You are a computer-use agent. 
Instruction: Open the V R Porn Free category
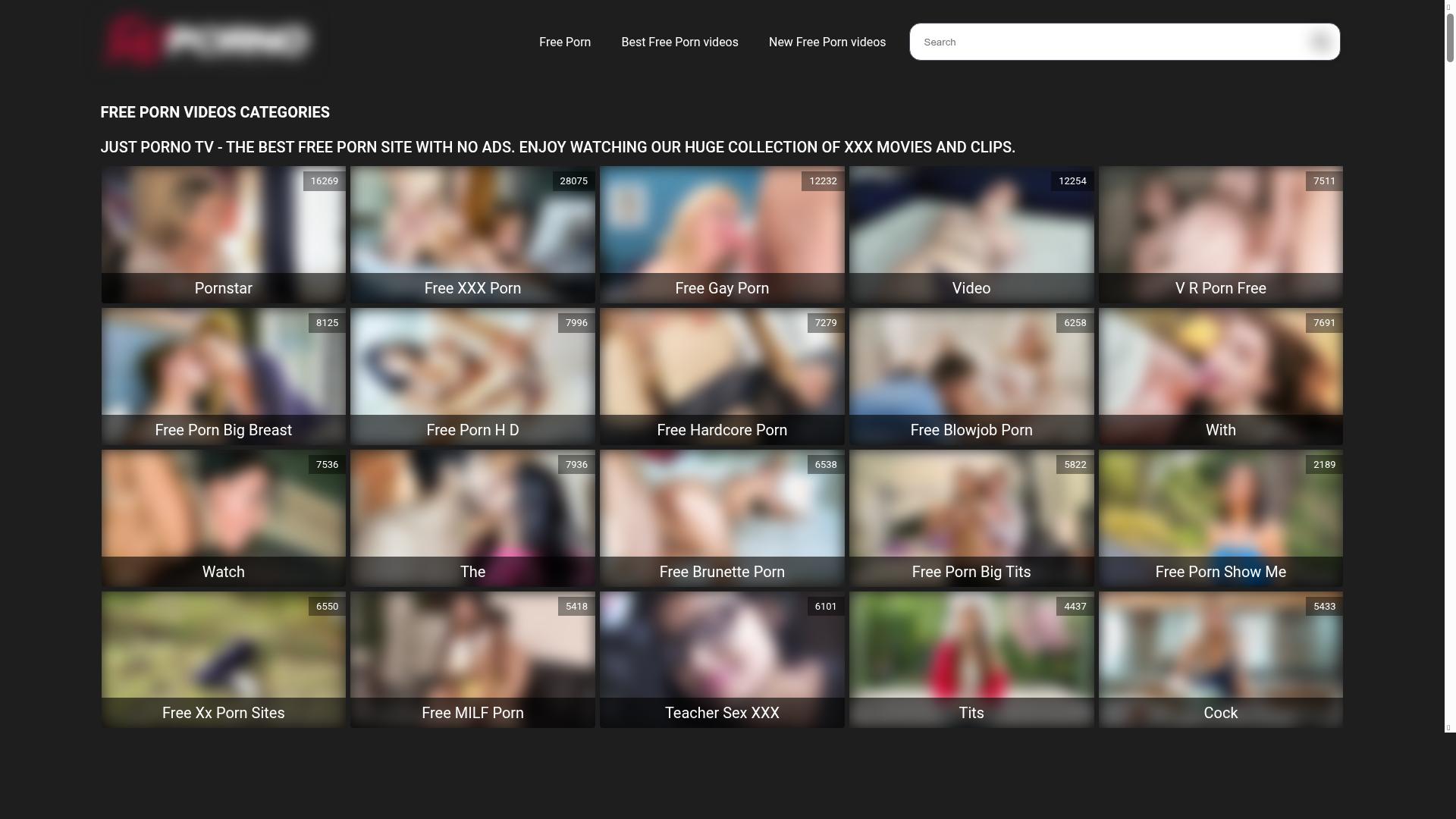tap(1219, 235)
